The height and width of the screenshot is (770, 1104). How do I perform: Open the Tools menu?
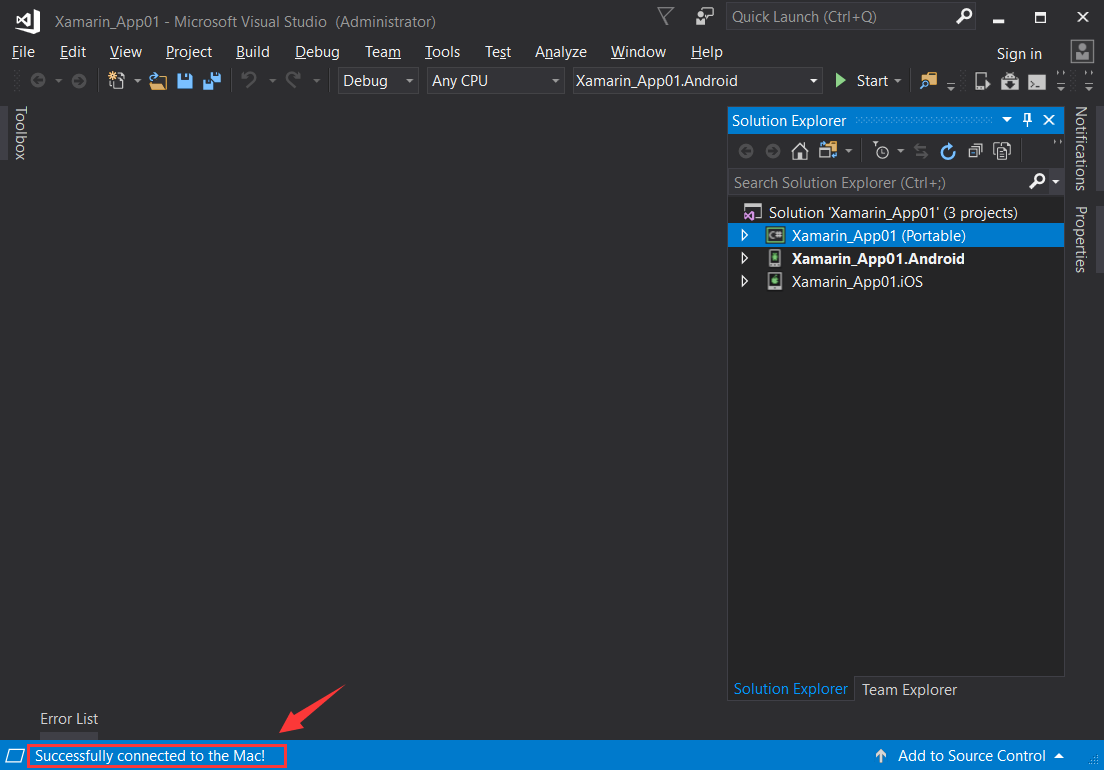tap(442, 51)
